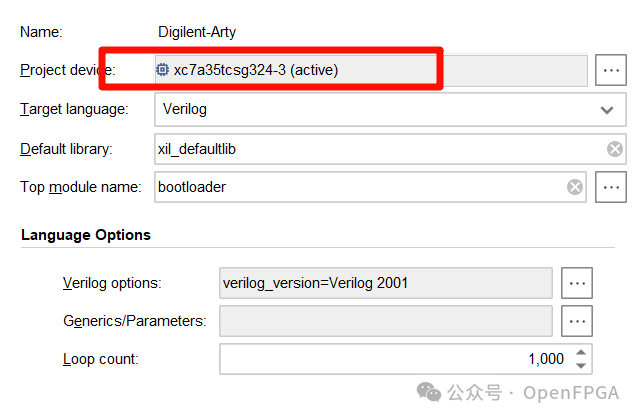Click the WeChat logo watermark

tap(429, 392)
